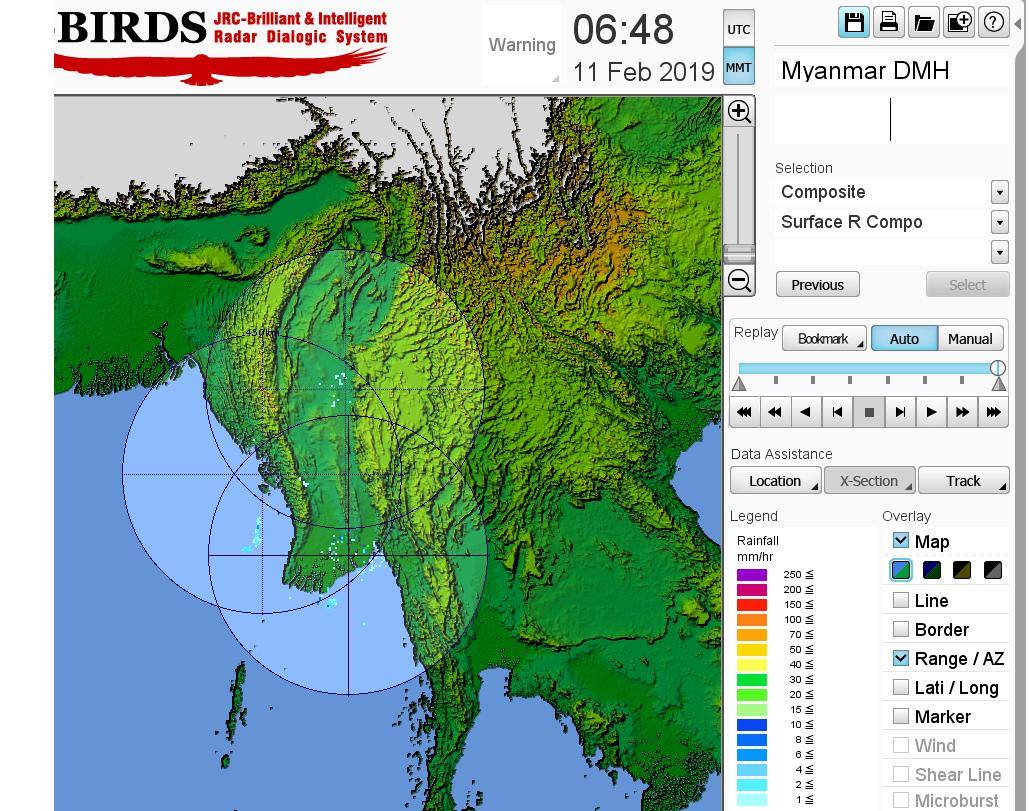Viewport: 1030px width, 811px height.
Task: Zoom out with the magnifier minus icon
Action: [739, 281]
